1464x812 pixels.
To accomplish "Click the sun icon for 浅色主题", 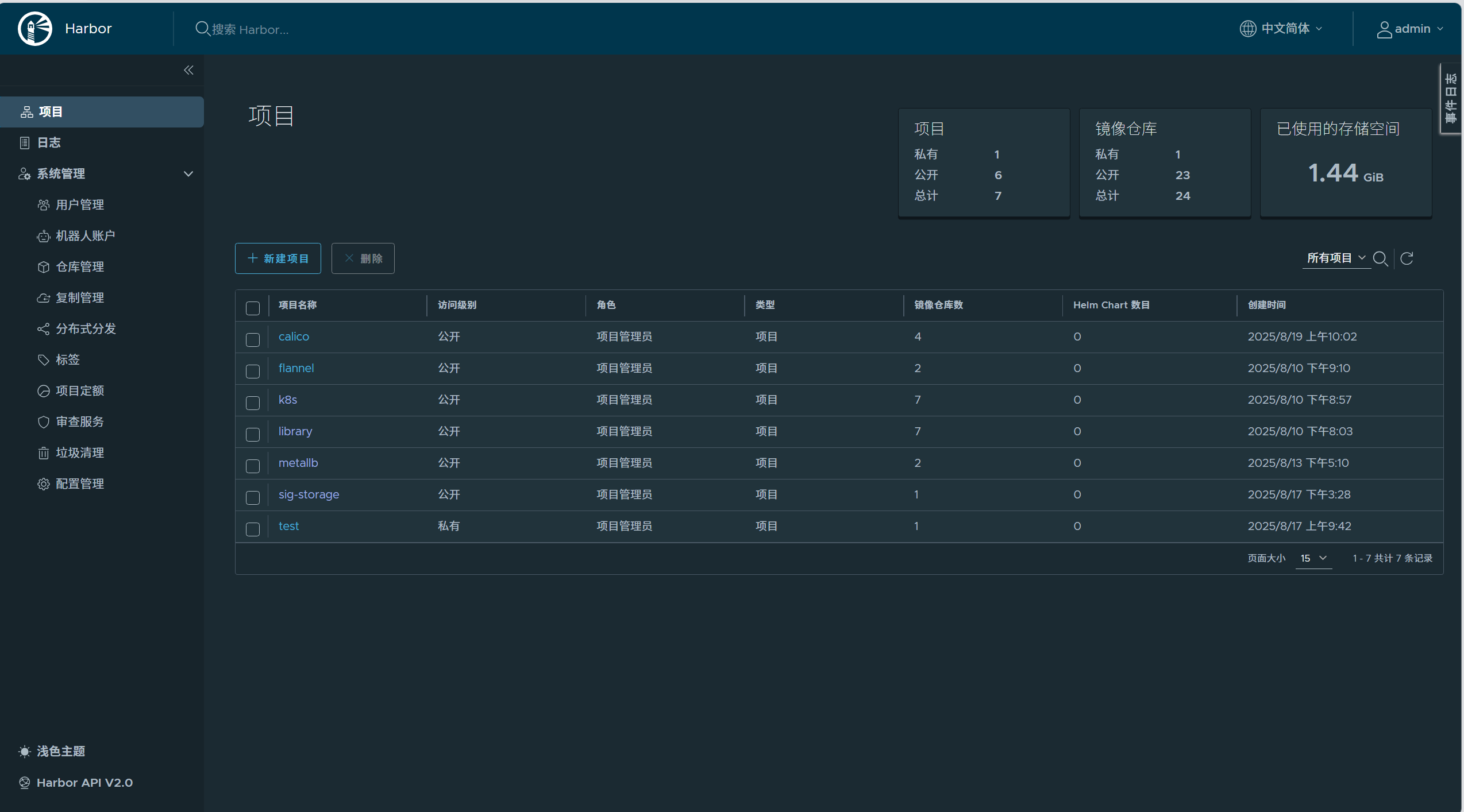I will [x=25, y=751].
